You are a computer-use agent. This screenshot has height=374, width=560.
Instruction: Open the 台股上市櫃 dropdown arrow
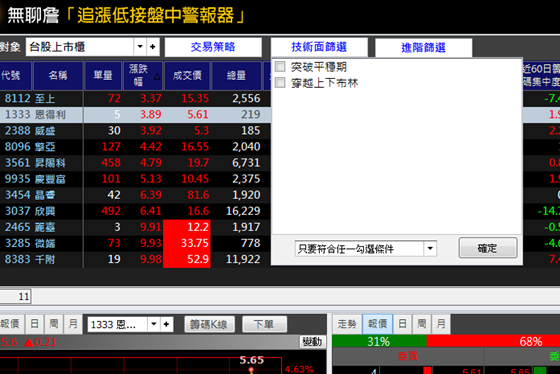140,47
